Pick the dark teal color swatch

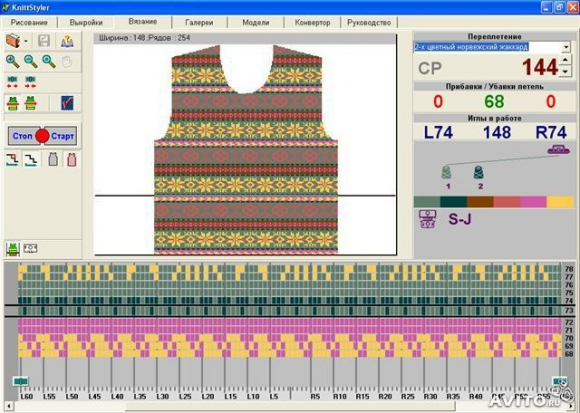coord(453,202)
